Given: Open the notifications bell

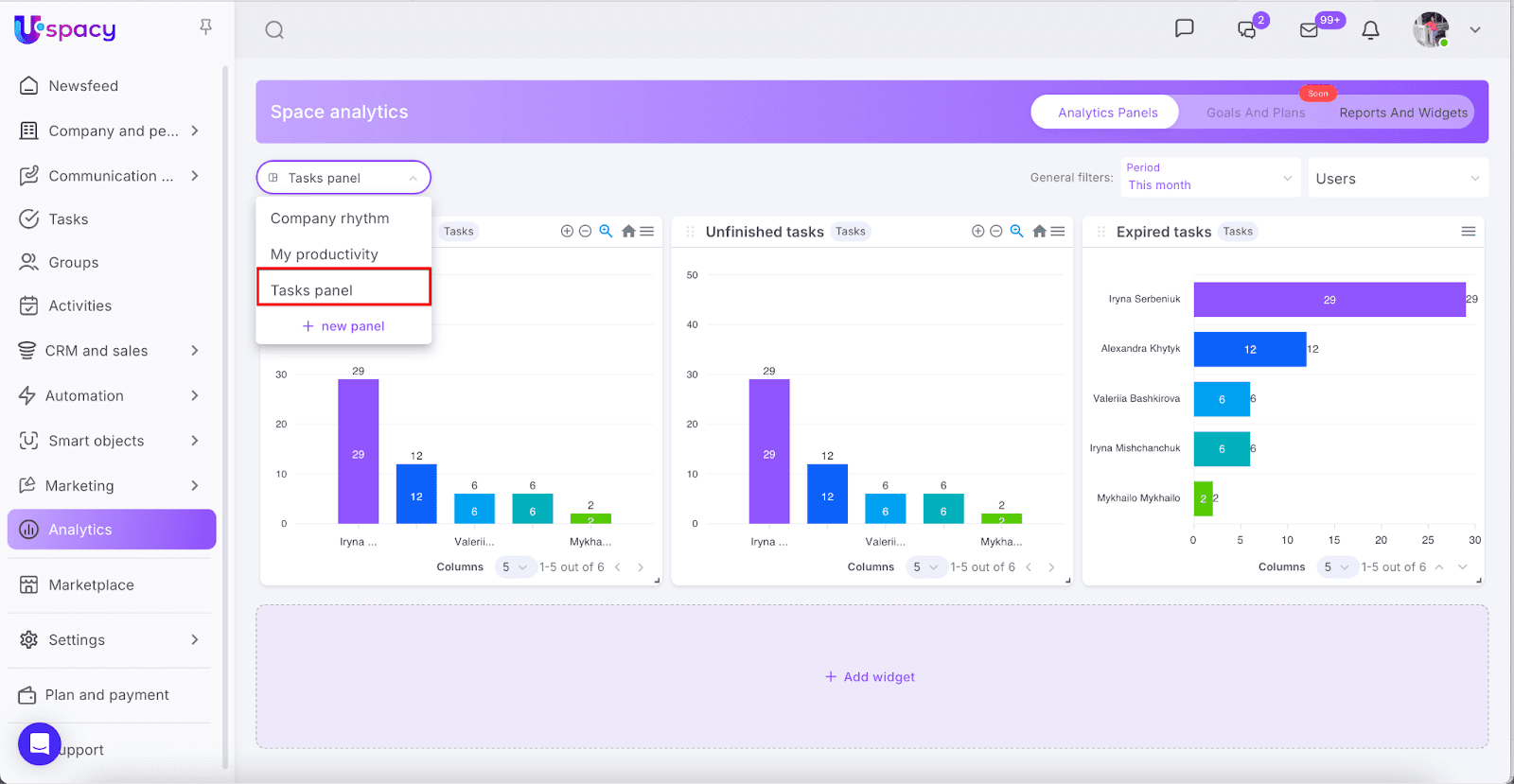Looking at the screenshot, I should 1369,30.
